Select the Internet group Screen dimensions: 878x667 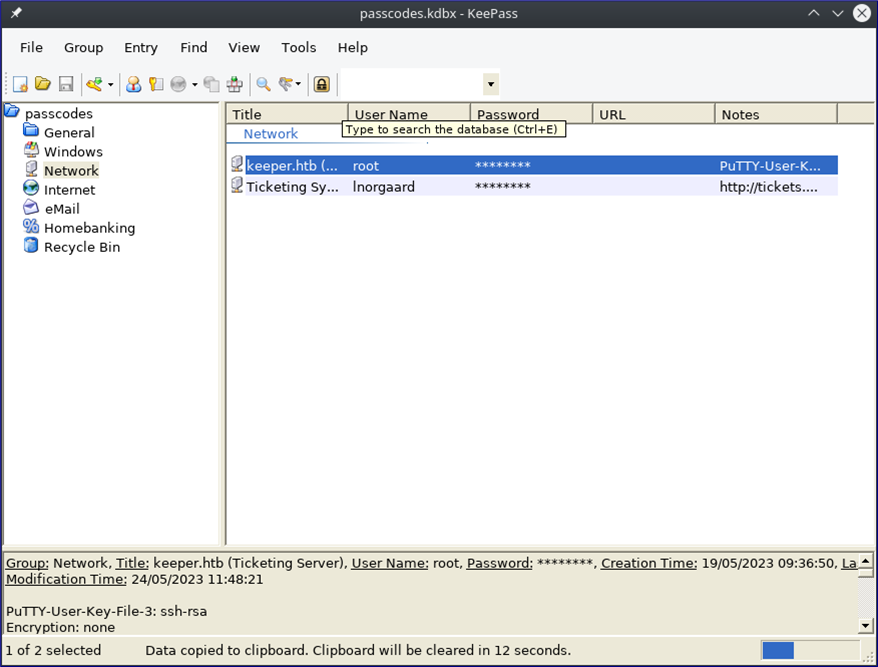[x=69, y=190]
